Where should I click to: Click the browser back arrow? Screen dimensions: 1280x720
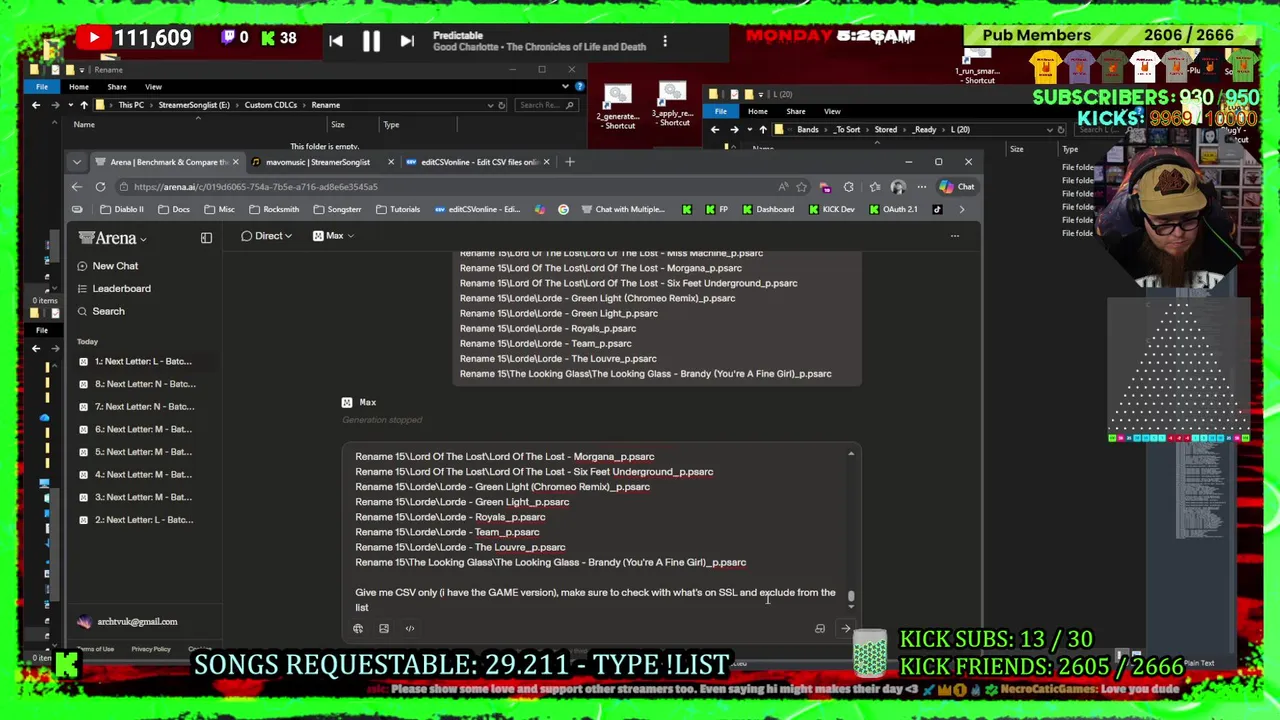pos(77,187)
